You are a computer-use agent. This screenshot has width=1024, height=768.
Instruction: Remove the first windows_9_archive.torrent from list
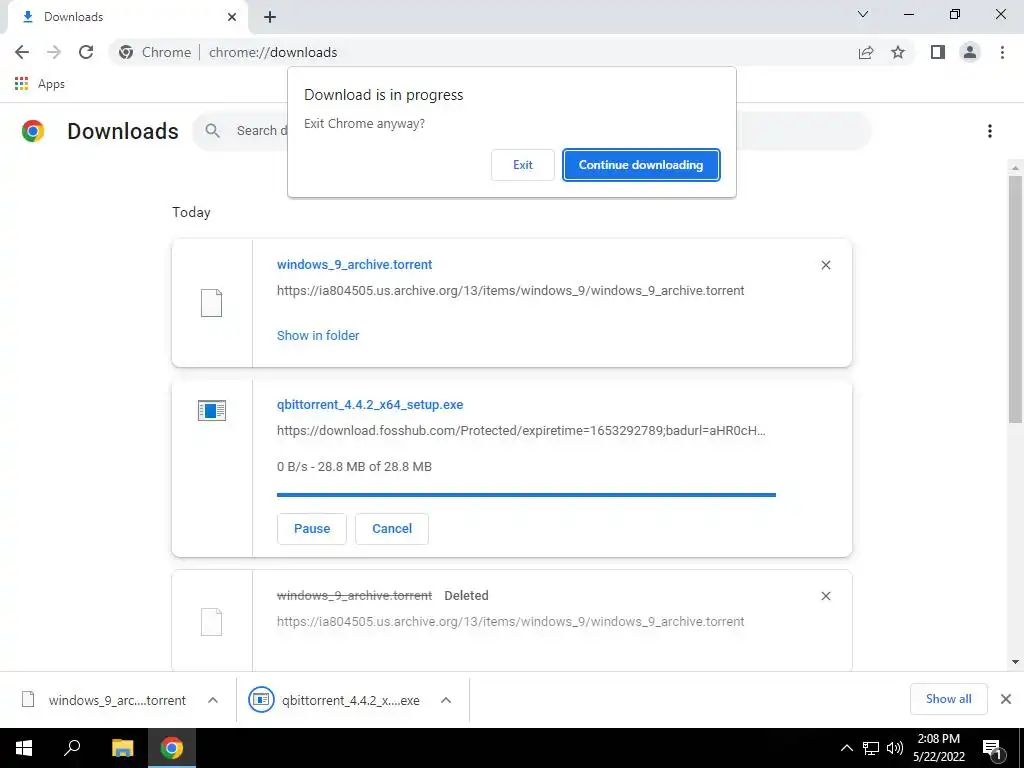tap(826, 265)
